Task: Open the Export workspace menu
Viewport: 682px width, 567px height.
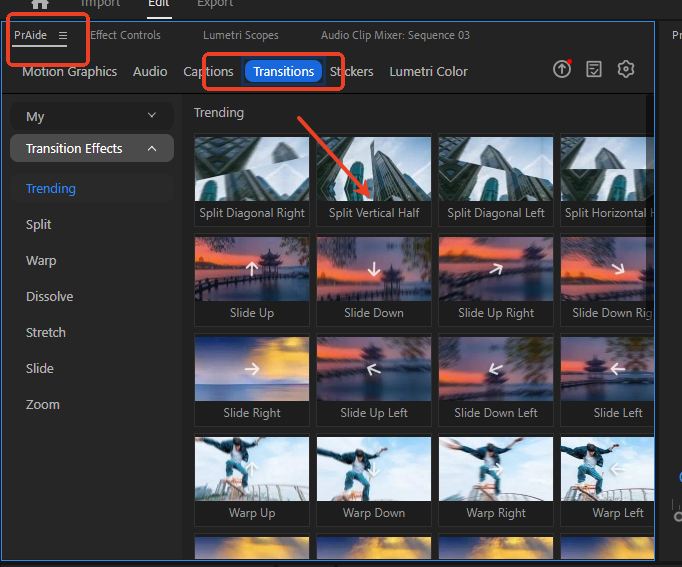Action: pyautogui.click(x=214, y=4)
